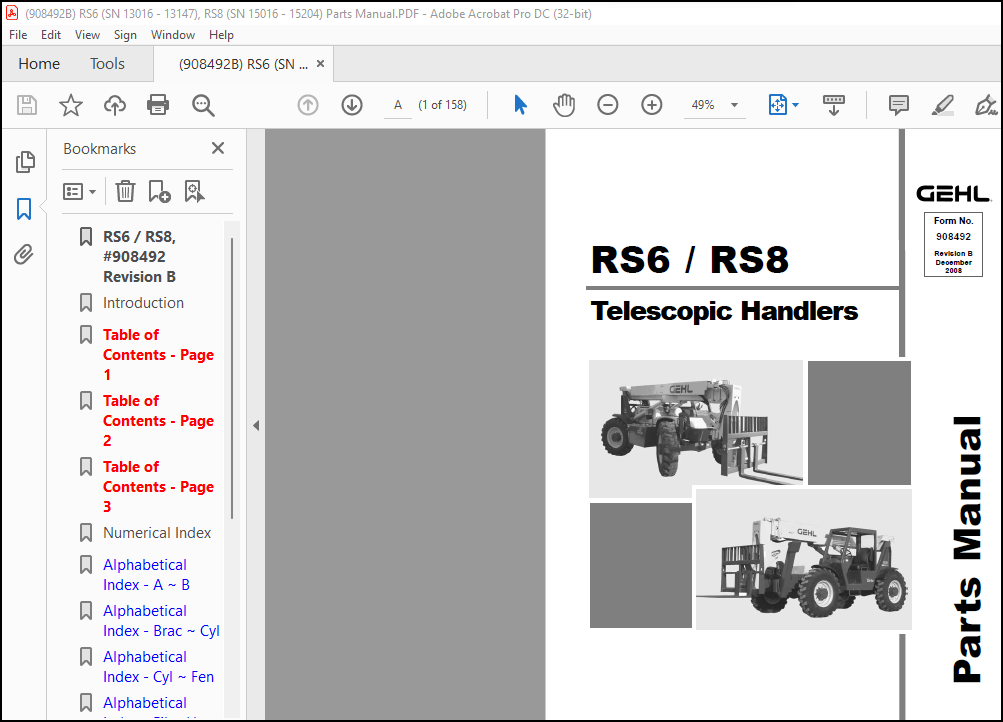Open the Page Thumbnails panel icon

25,162
